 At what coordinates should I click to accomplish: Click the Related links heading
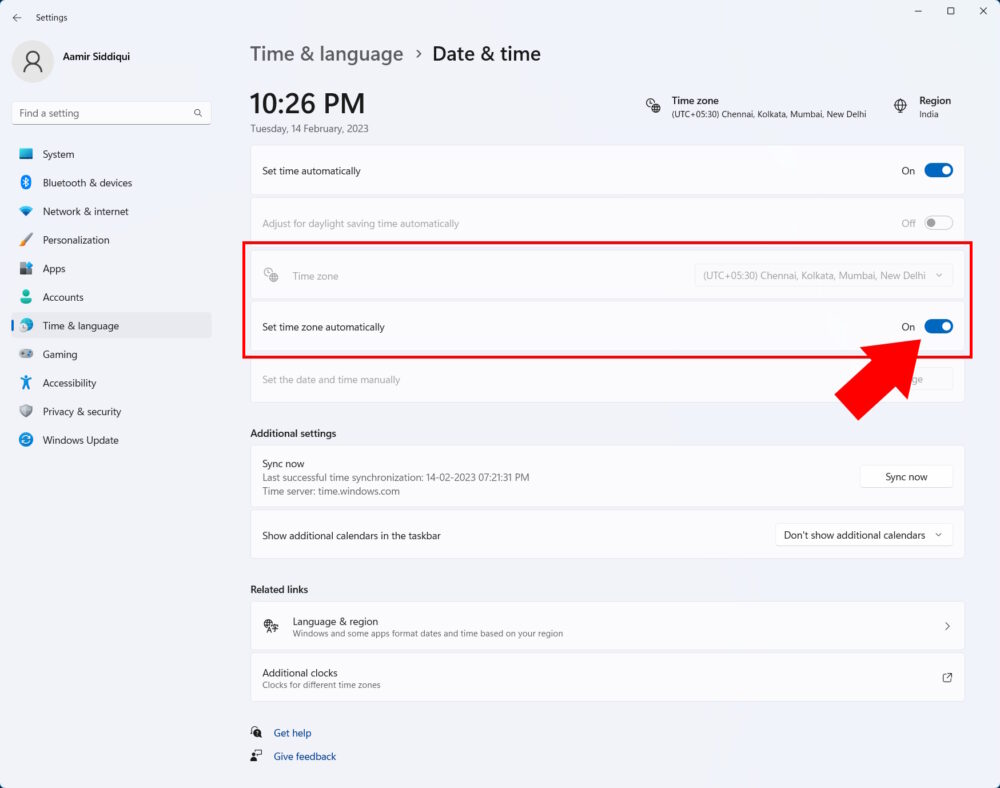click(279, 589)
